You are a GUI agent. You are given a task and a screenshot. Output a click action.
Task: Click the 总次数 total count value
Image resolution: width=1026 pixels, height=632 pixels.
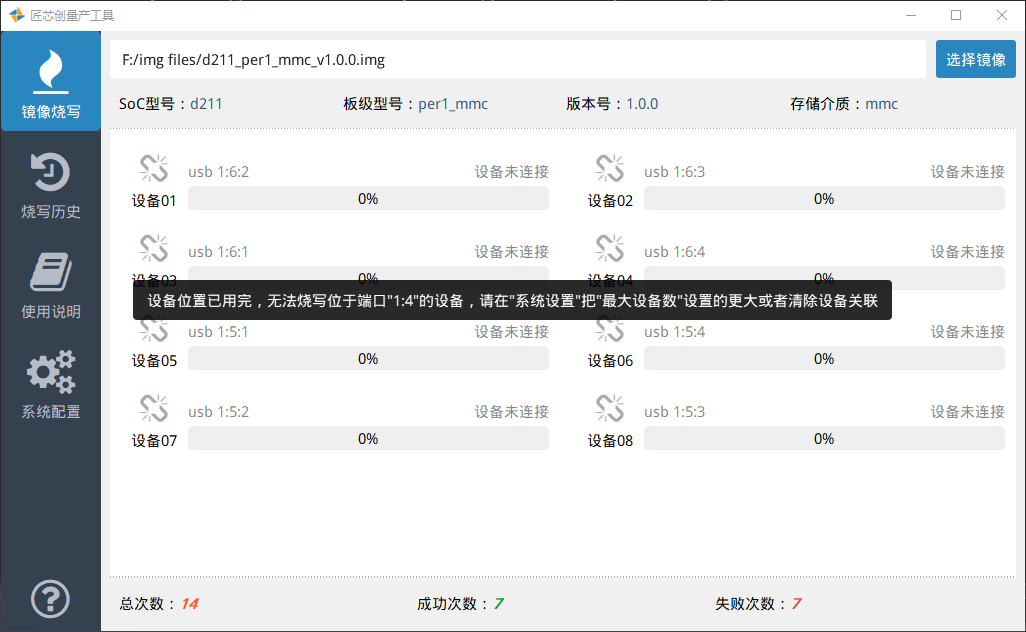pos(189,604)
